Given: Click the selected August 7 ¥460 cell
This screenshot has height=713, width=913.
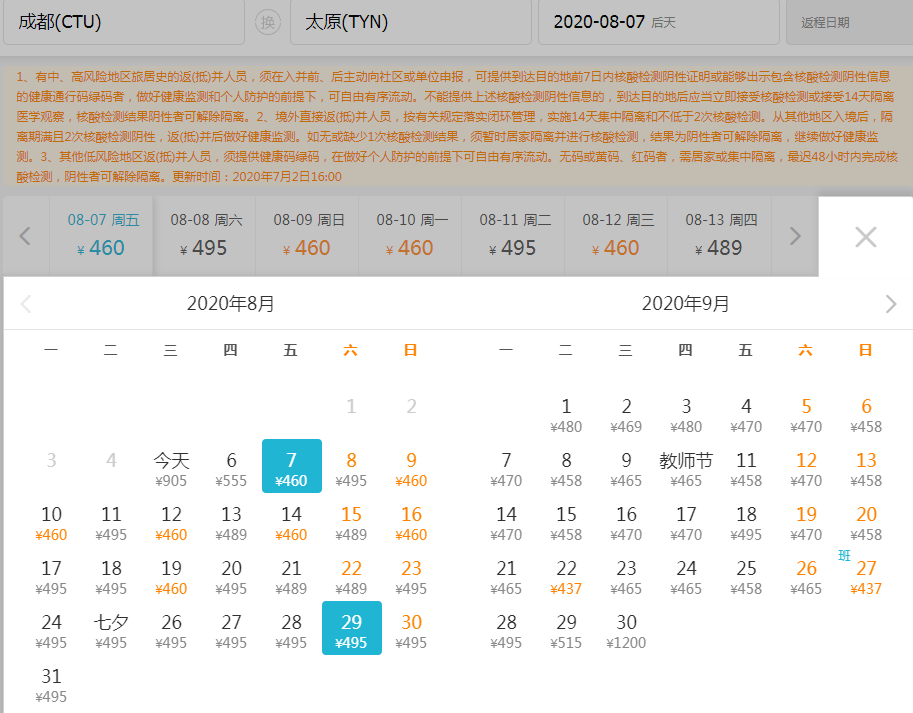Looking at the screenshot, I should point(291,466).
